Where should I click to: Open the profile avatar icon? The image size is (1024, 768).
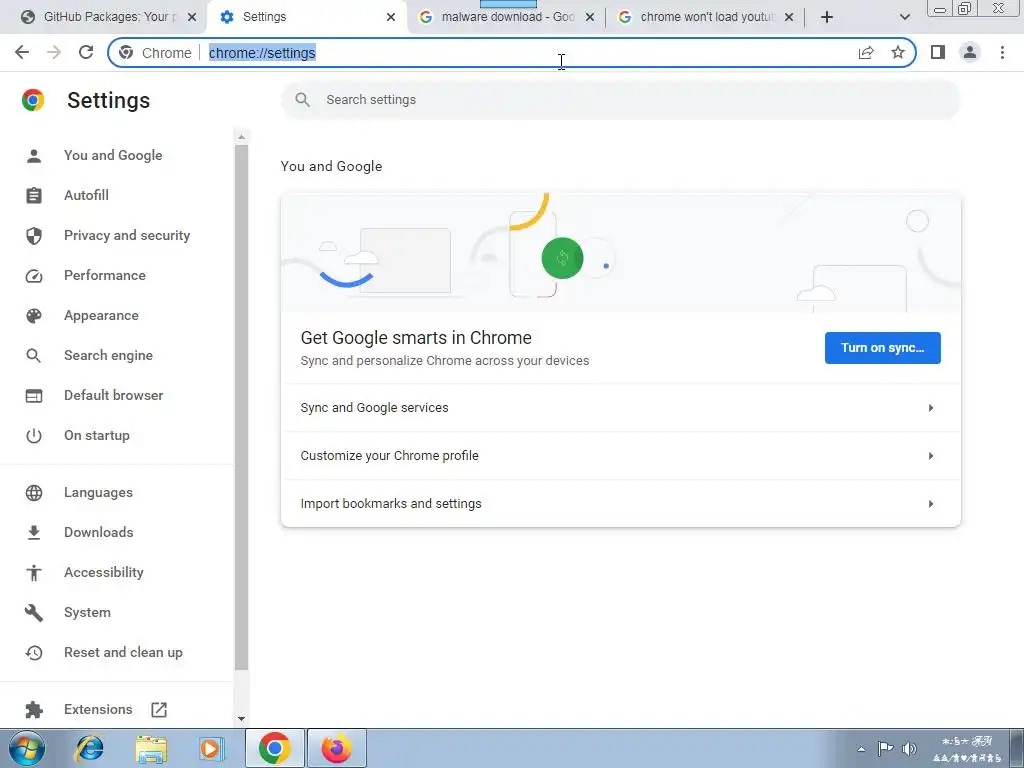tap(970, 52)
